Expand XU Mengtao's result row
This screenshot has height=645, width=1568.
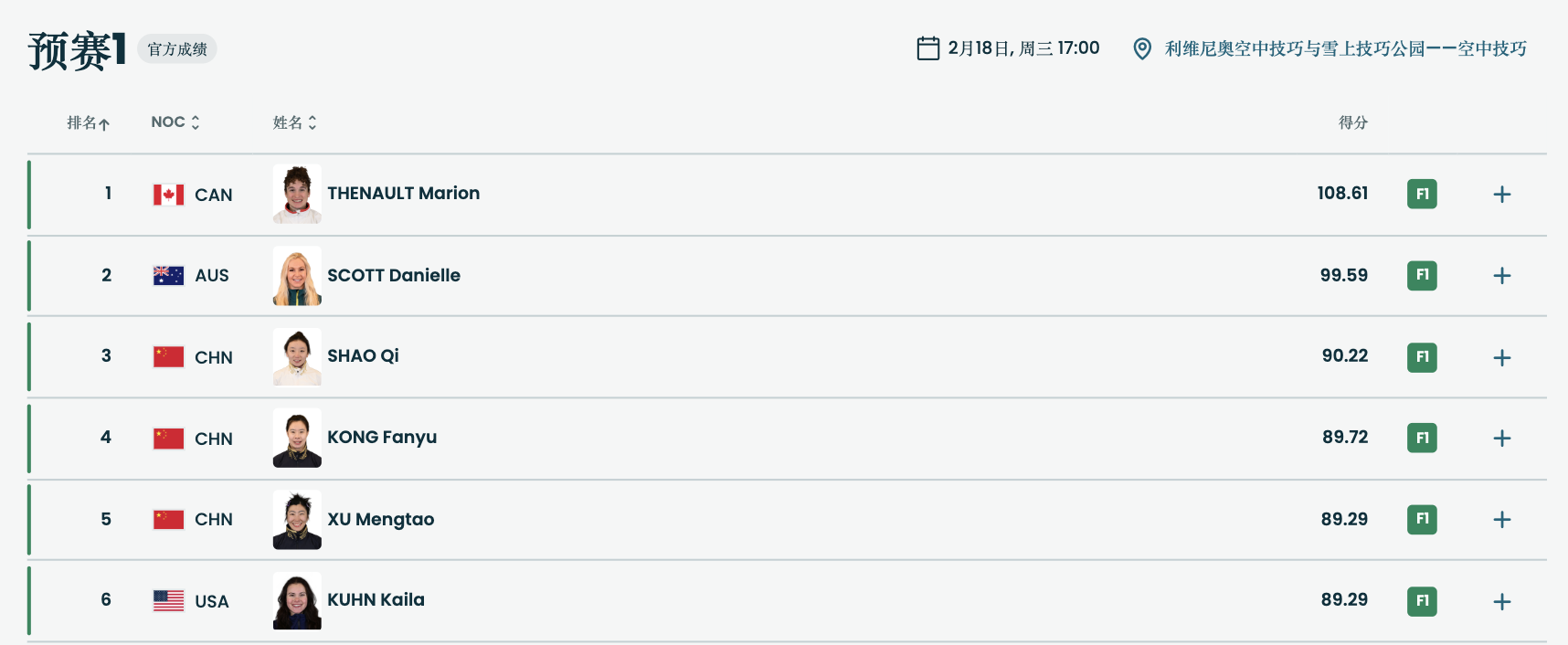[1501, 520]
